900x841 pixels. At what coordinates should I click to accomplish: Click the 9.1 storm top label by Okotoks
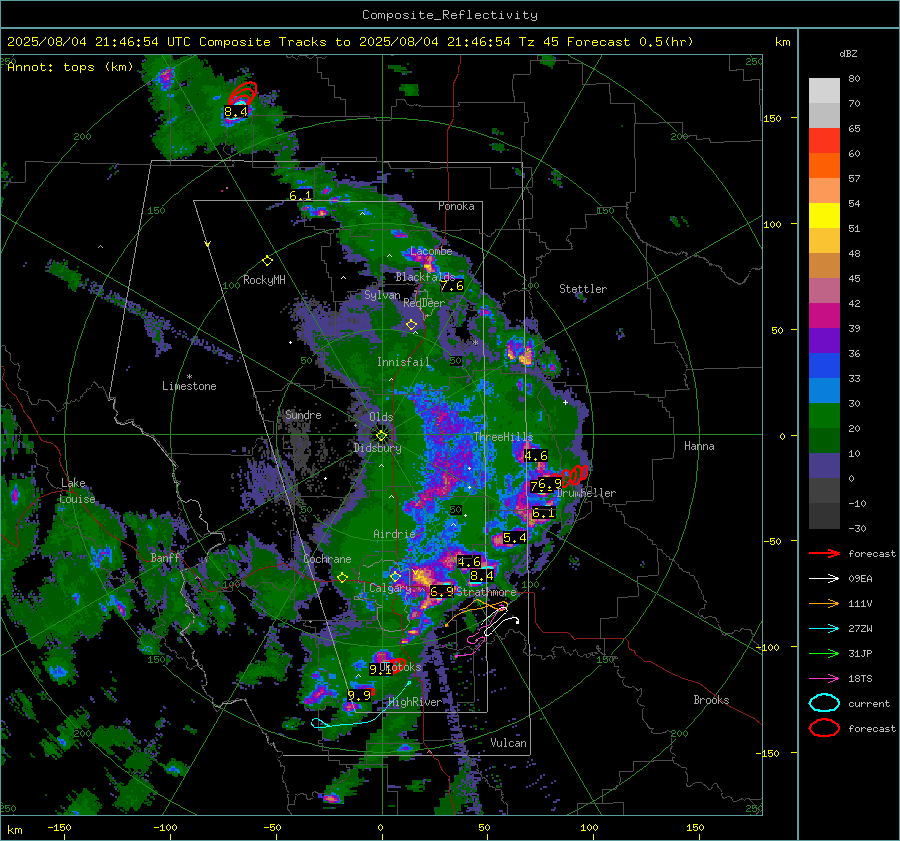pos(379,669)
